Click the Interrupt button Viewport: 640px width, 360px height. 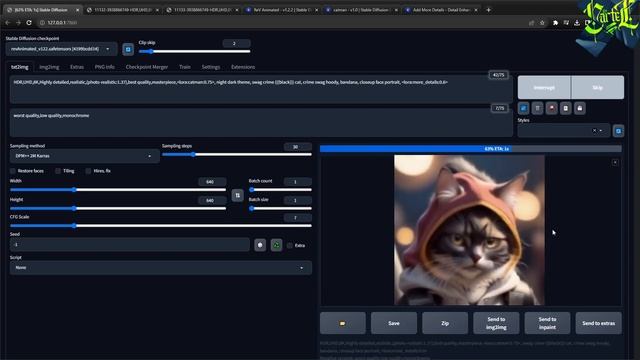(544, 87)
